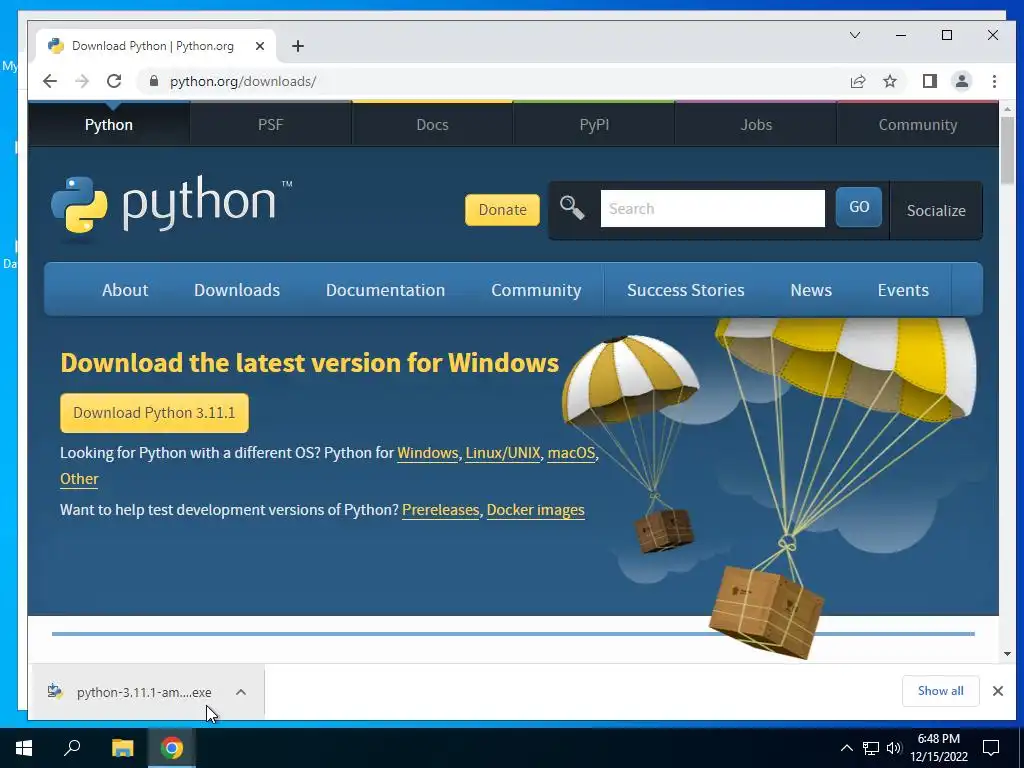The height and width of the screenshot is (768, 1024).
Task: Open the volume tray icon
Action: click(x=894, y=748)
